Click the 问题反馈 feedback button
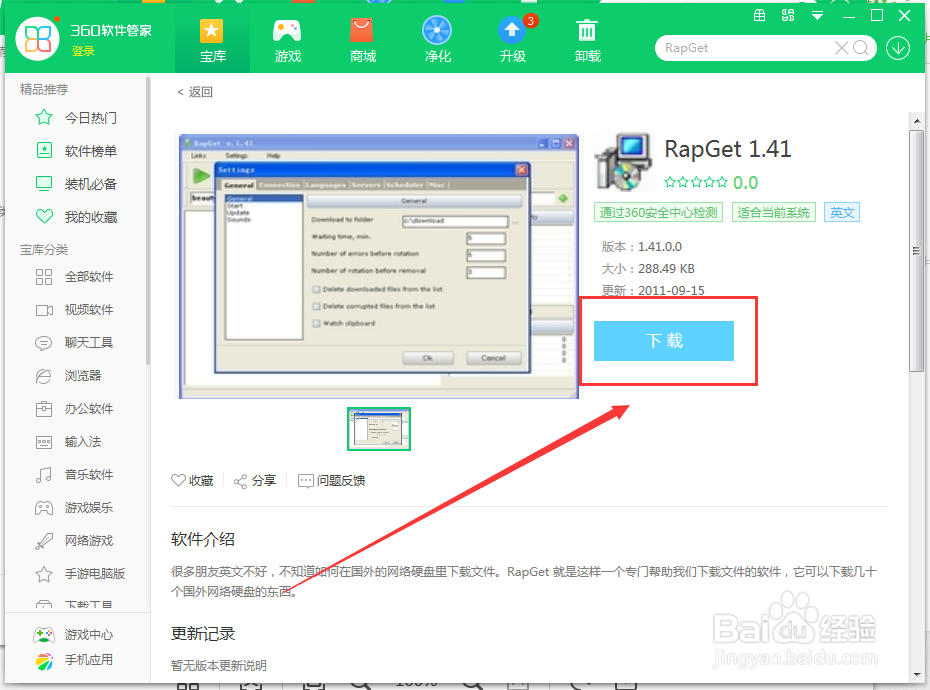 332,481
